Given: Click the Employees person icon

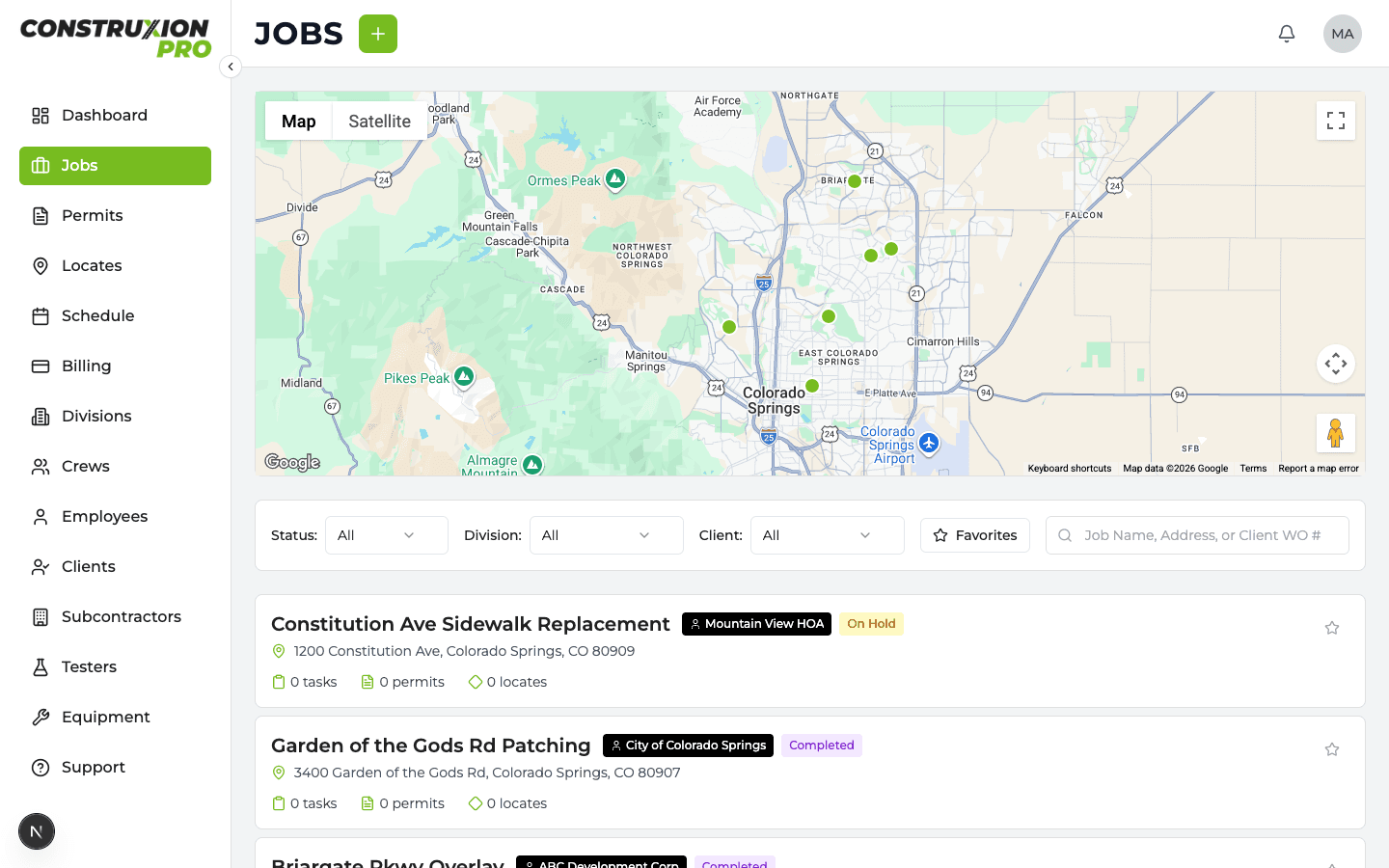Looking at the screenshot, I should click(41, 517).
